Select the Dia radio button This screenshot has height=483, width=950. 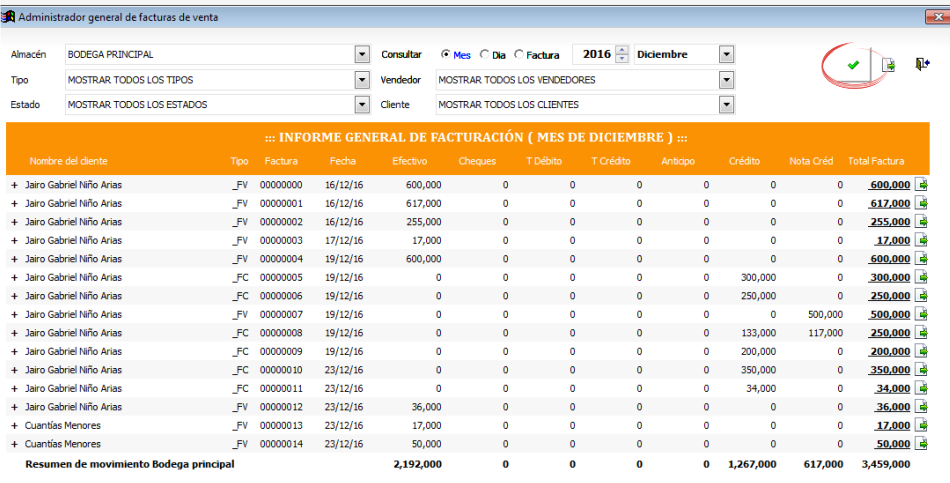[484, 55]
